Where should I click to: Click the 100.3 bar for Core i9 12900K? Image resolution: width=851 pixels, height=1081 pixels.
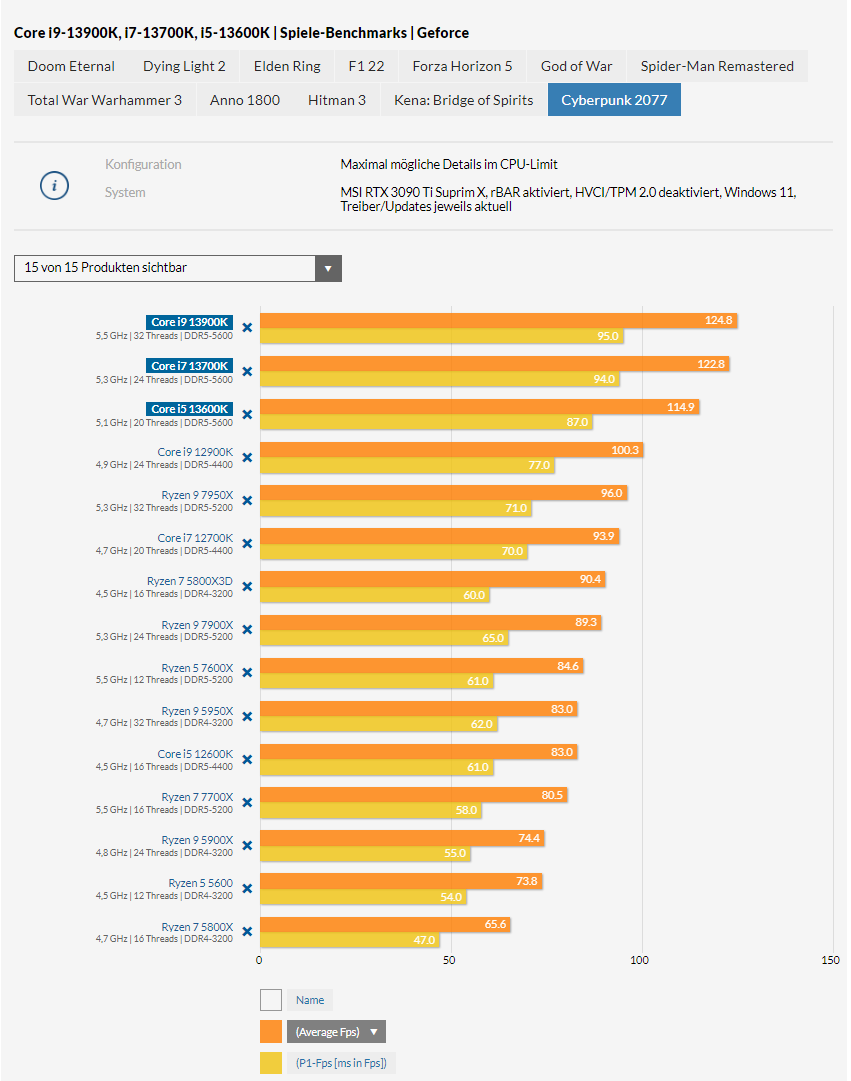[x=452, y=450]
